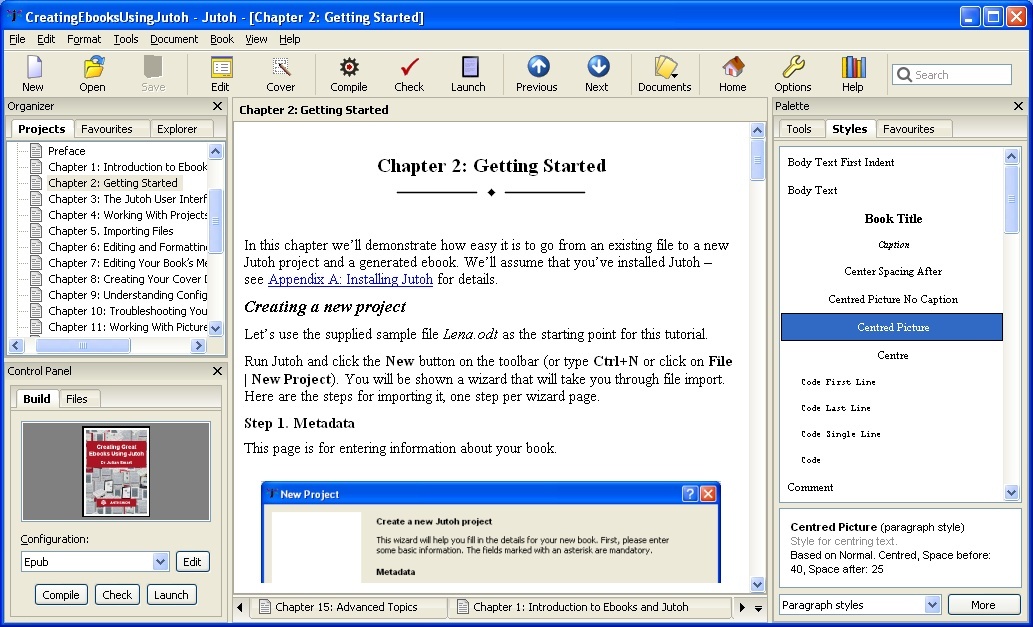
Task: Click document editor scrollbar up arrow
Action: (758, 130)
